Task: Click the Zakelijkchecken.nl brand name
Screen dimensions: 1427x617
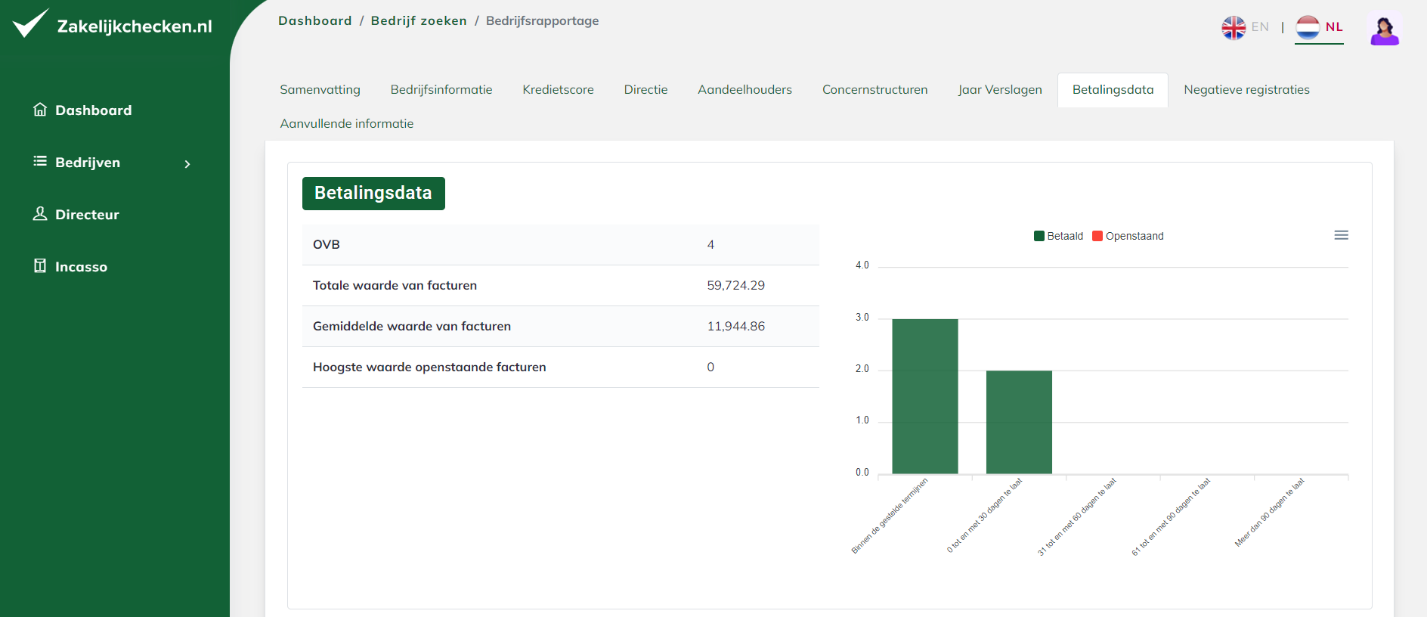Action: pos(134,27)
